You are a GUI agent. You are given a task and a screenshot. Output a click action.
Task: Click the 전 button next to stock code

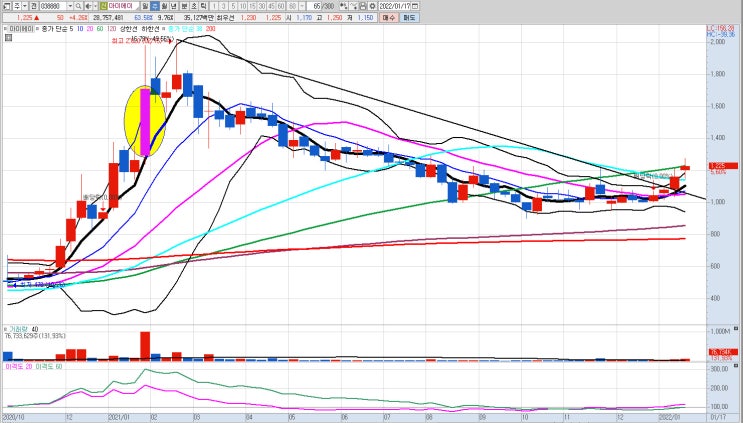(34, 6)
